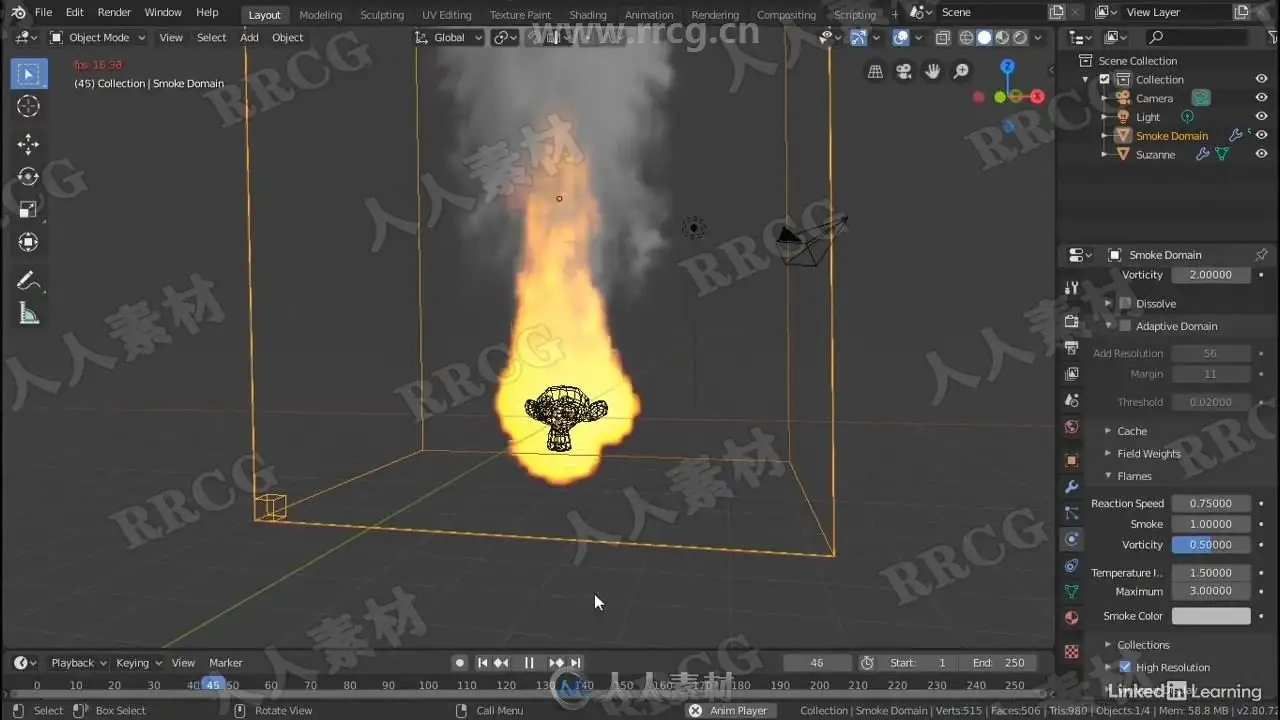Expand the Collections panel
This screenshot has height=720, width=1280.
coord(1143,645)
